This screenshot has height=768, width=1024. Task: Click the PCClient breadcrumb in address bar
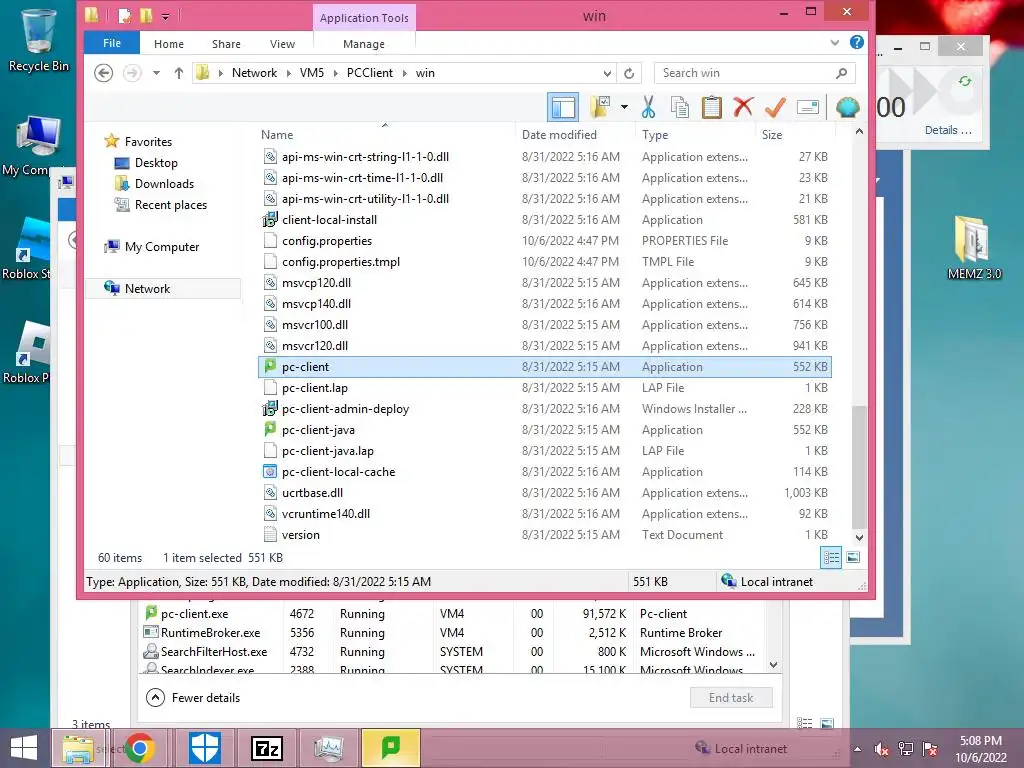point(370,72)
